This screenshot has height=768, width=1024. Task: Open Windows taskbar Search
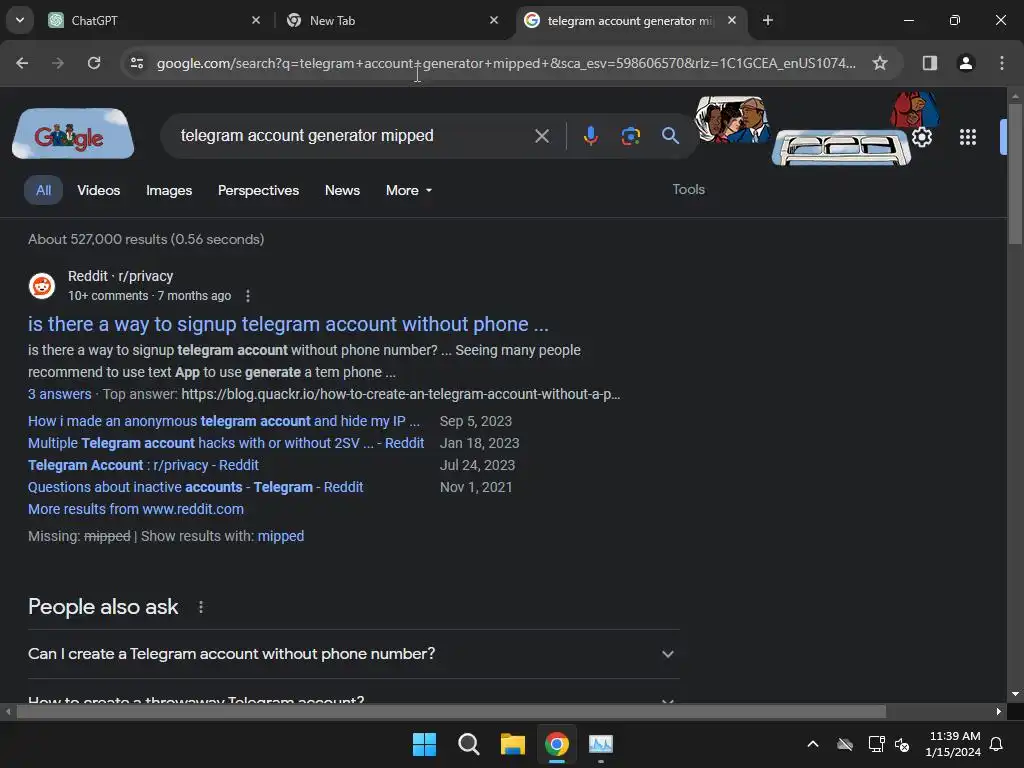click(469, 744)
